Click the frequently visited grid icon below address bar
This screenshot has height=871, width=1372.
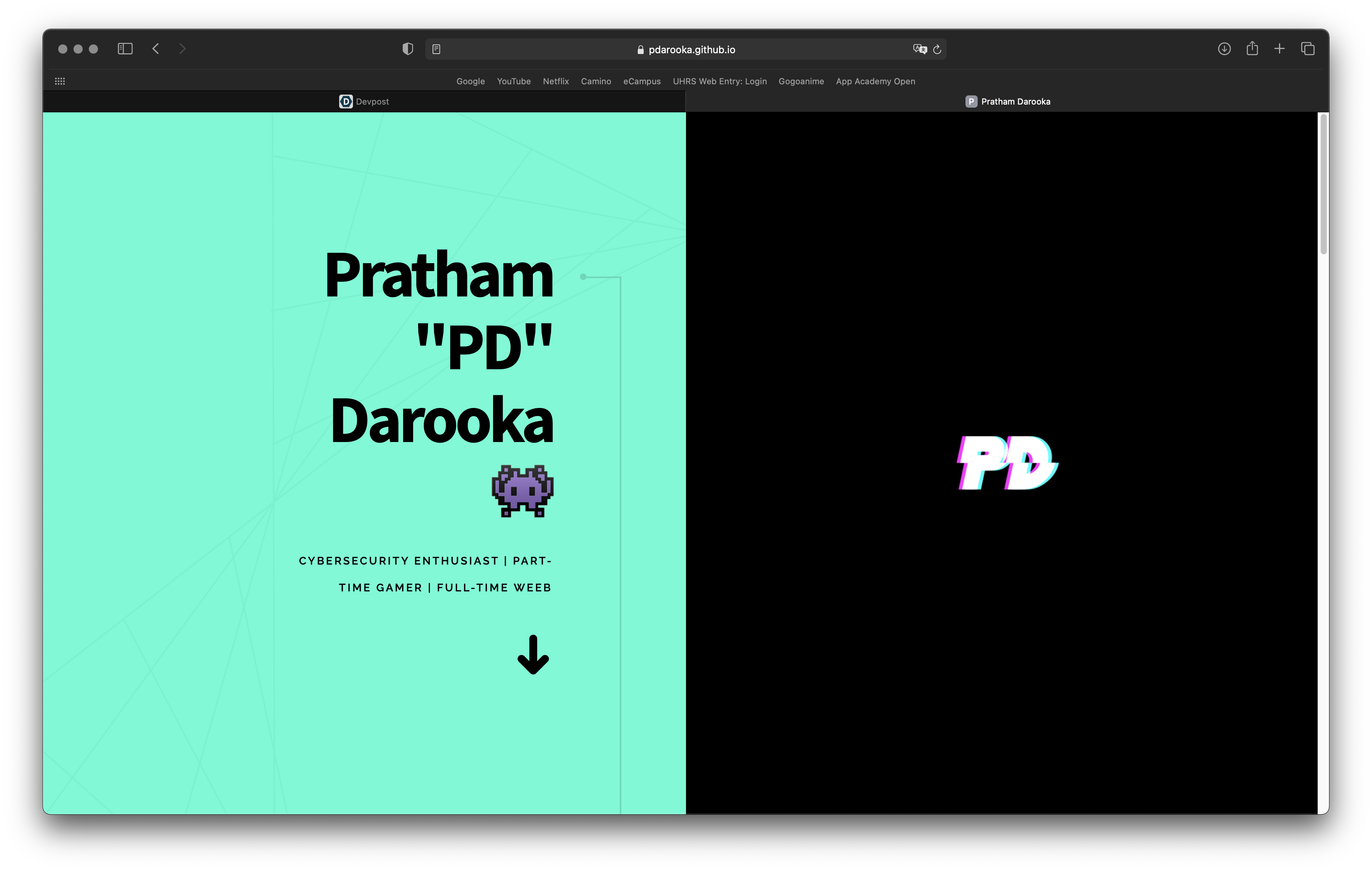60,81
